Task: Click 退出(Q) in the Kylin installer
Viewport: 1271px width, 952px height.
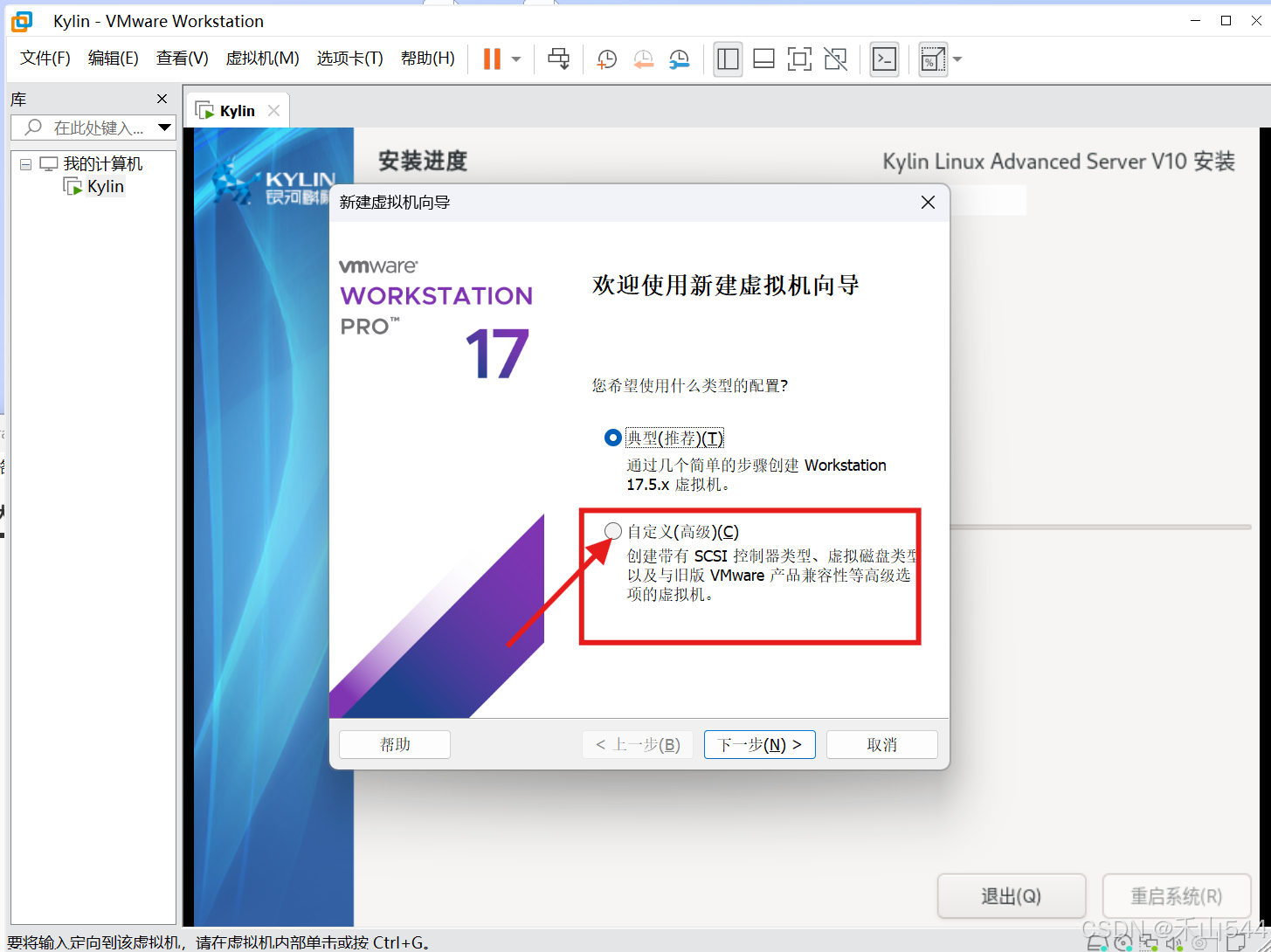Action: coord(1012,896)
